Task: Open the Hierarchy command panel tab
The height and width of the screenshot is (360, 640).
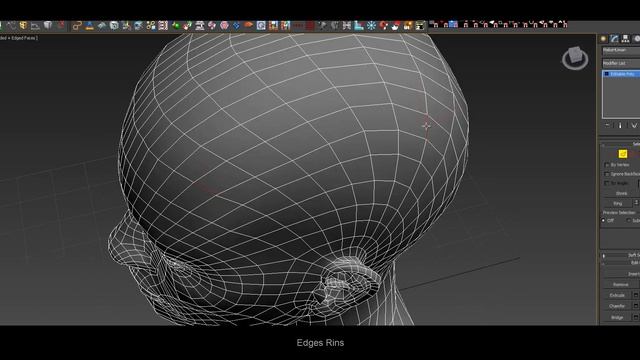Action: click(x=625, y=39)
